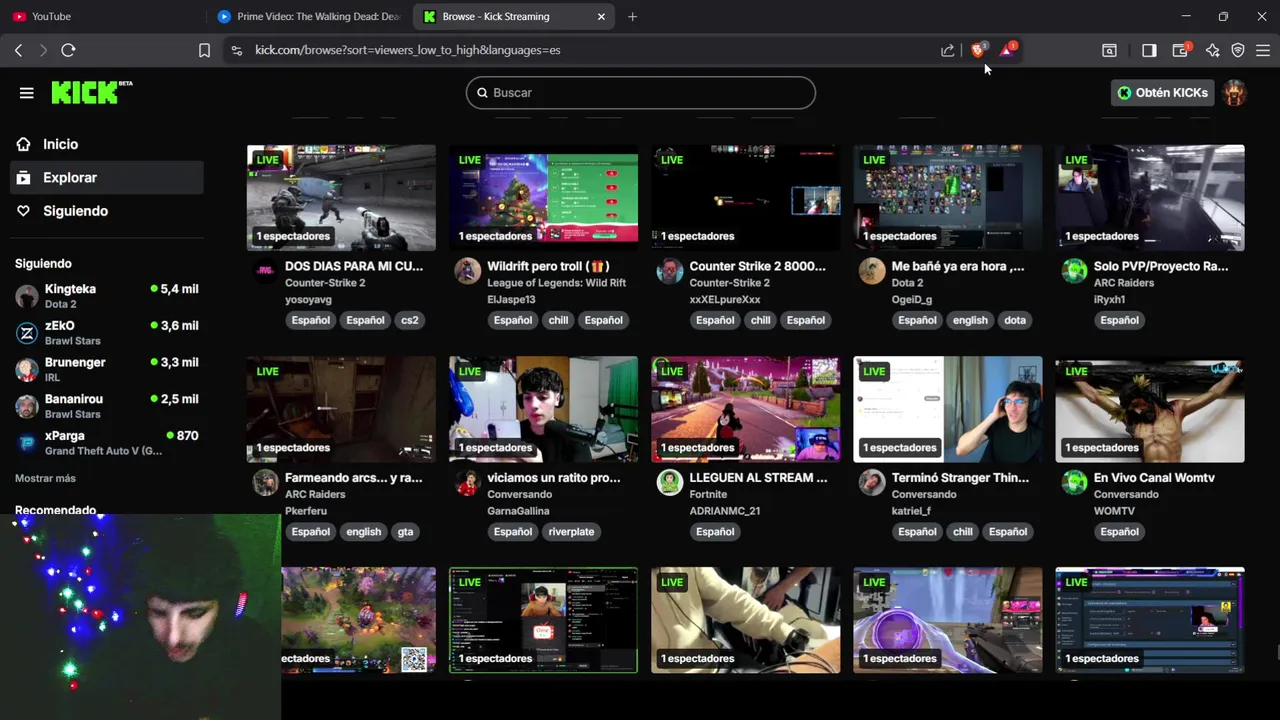1280x720 pixels.
Task: Open Brave Shields lion icon
Action: (x=979, y=50)
